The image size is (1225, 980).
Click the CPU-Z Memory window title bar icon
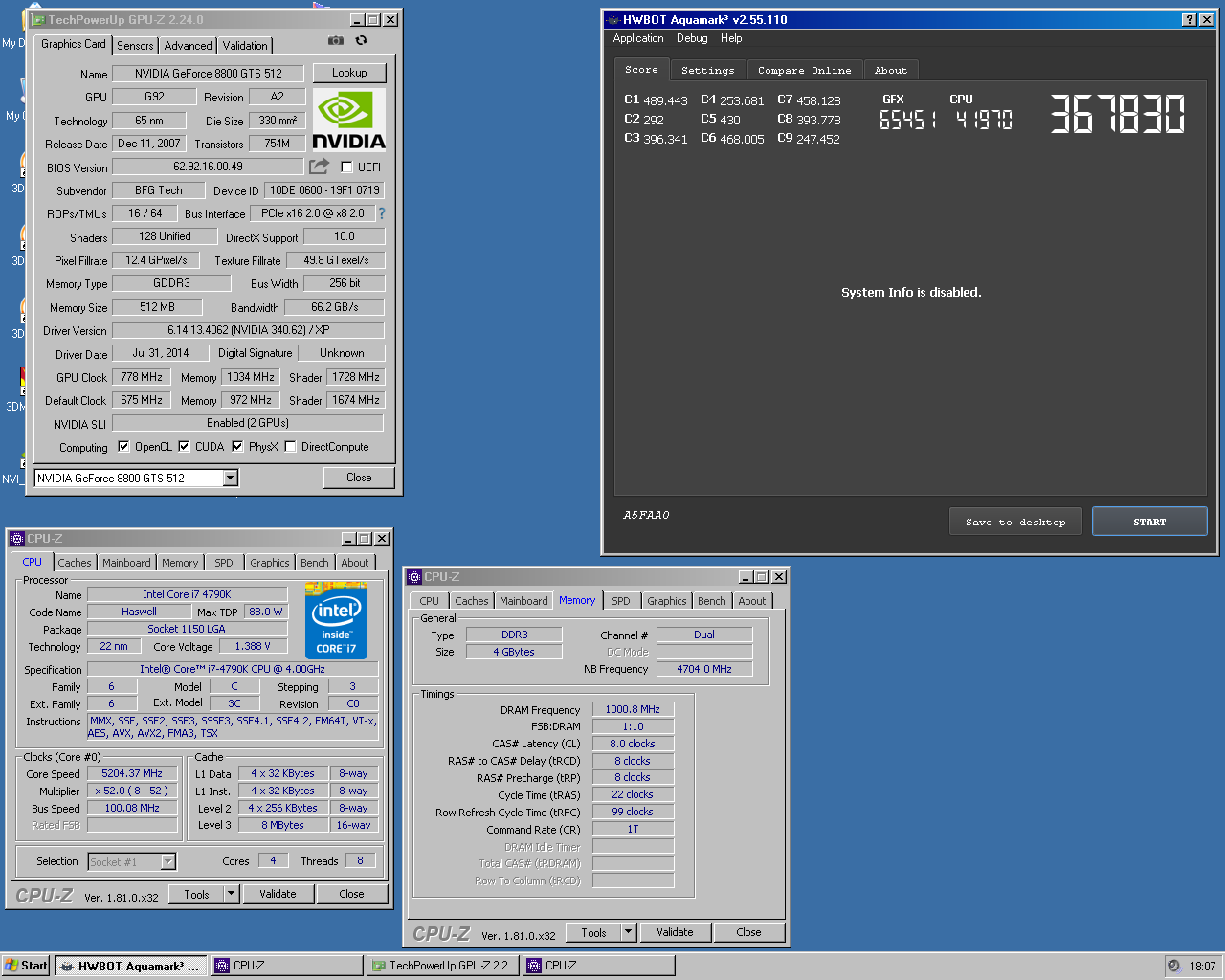413,577
